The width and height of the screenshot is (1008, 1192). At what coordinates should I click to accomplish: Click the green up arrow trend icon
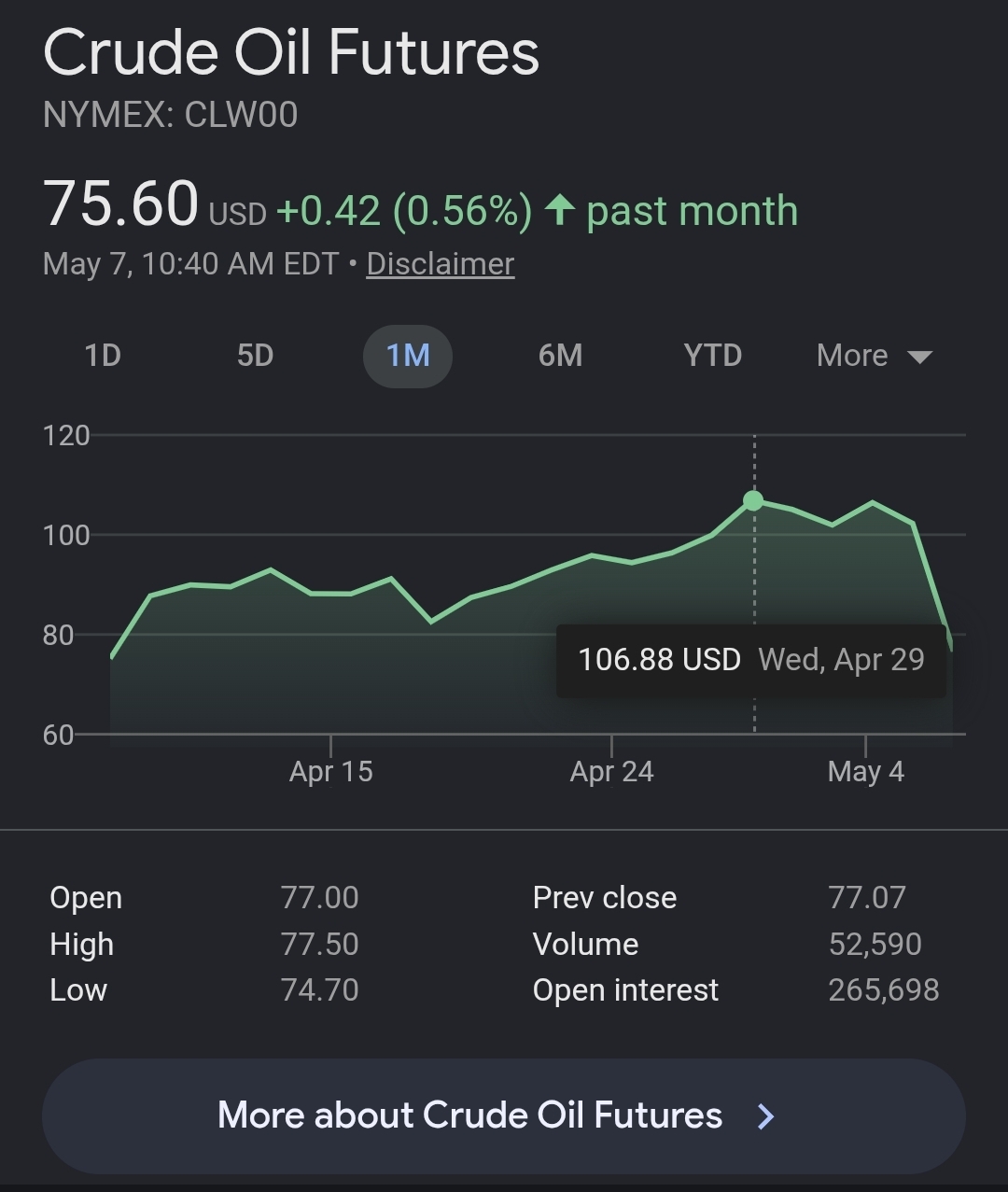click(x=559, y=210)
